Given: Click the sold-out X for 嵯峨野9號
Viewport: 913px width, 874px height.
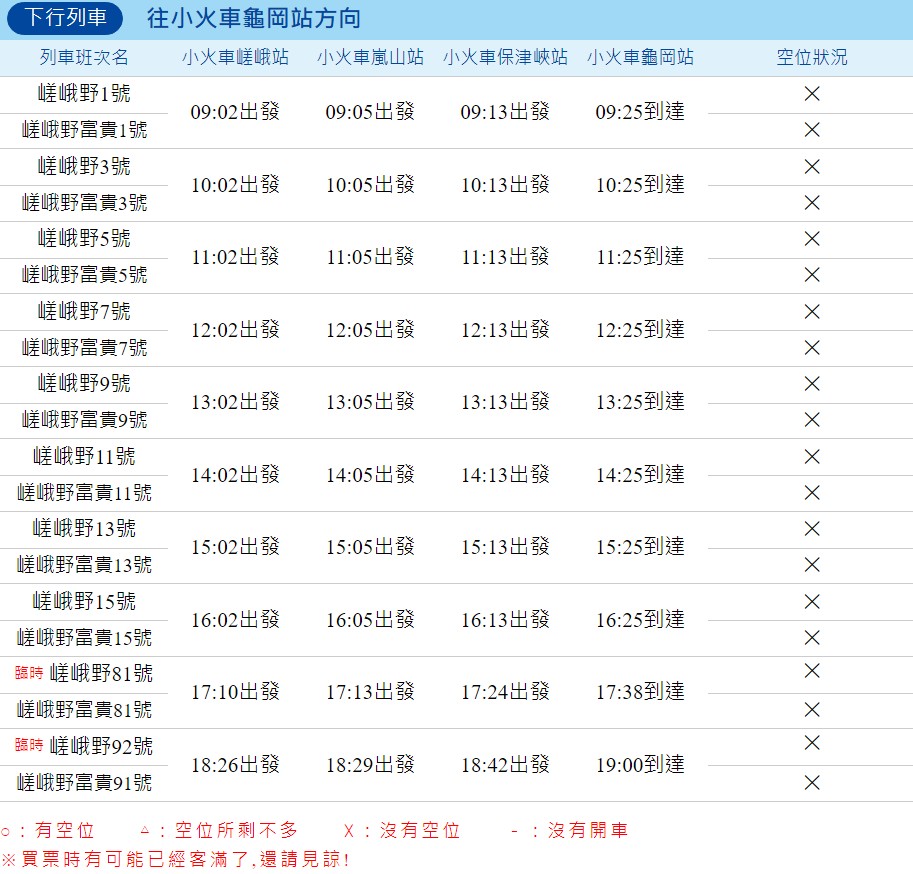Looking at the screenshot, I should (812, 383).
